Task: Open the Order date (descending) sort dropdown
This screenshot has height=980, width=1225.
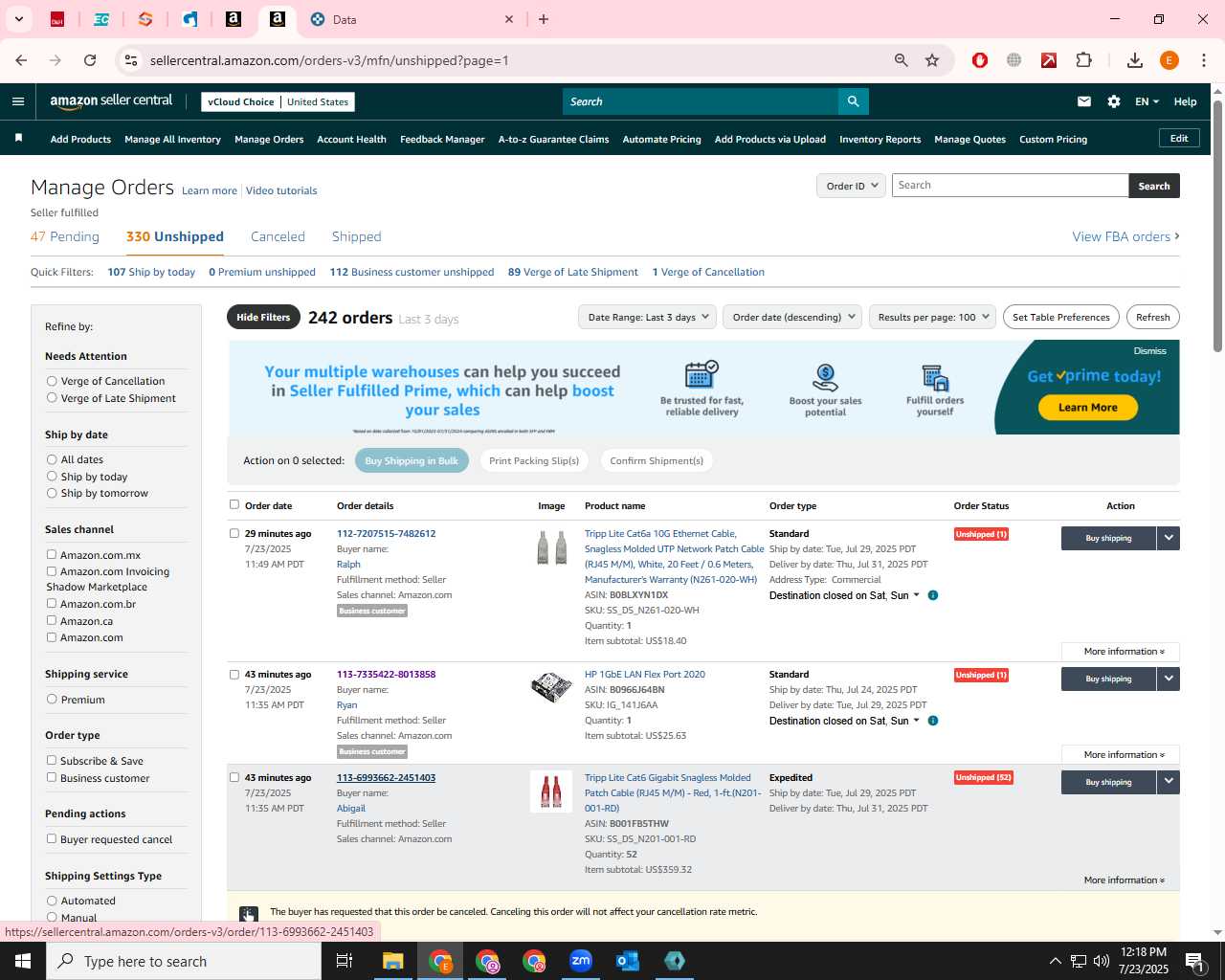Action: click(x=792, y=317)
